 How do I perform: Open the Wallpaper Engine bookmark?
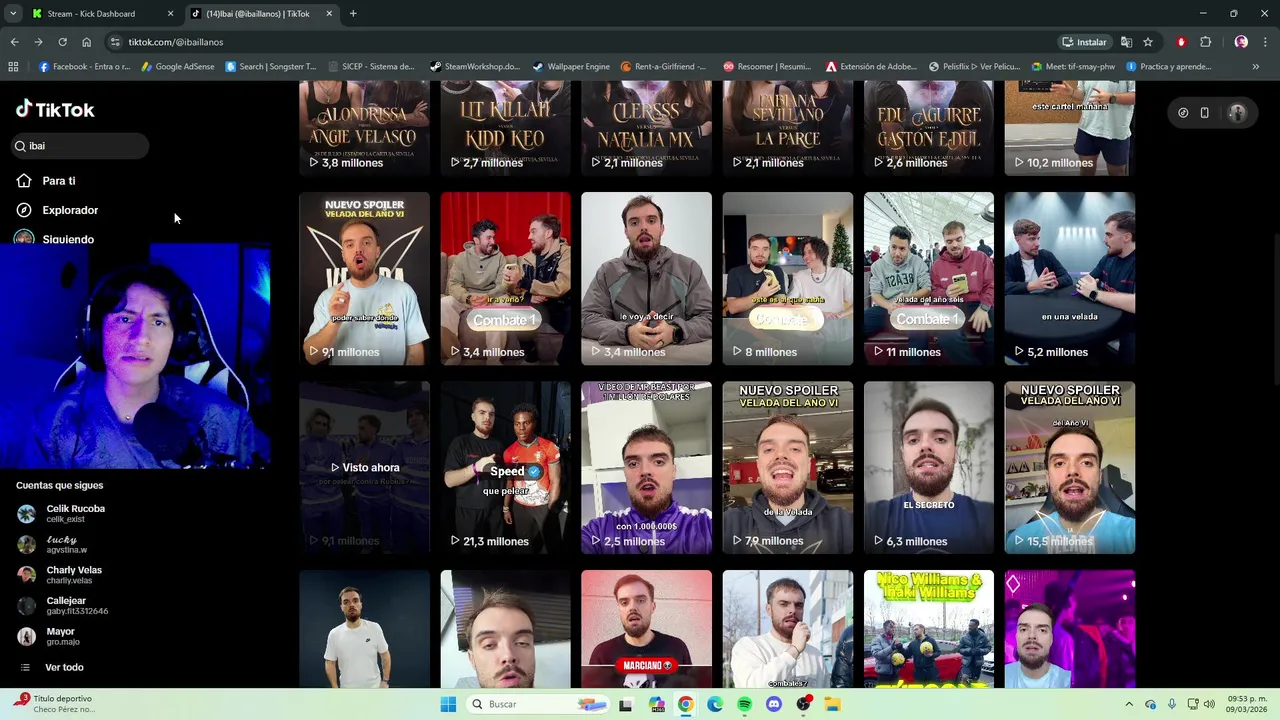pos(571,67)
